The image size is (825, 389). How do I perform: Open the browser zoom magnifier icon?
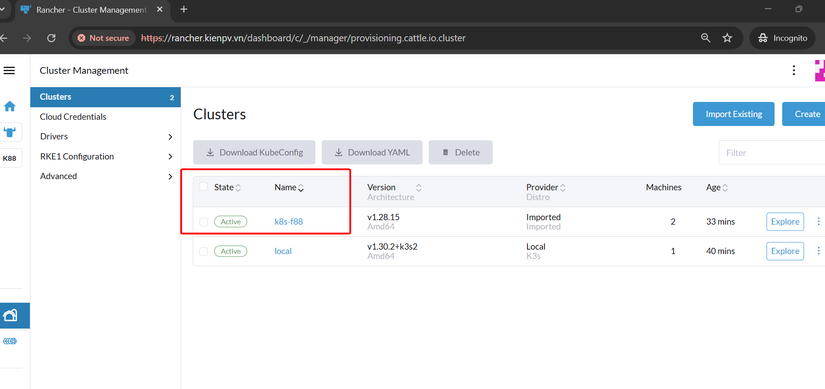(x=705, y=38)
